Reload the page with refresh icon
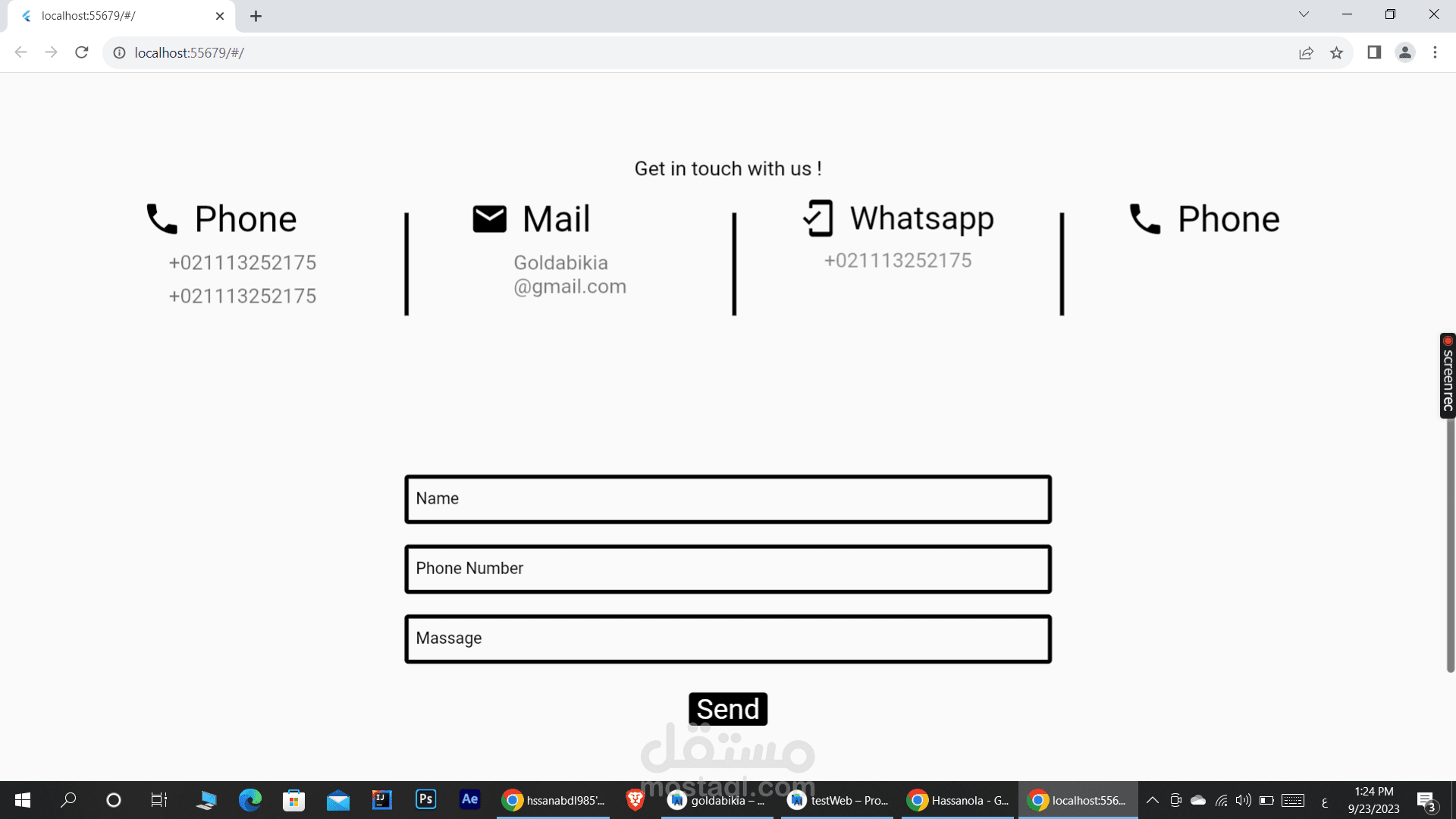This screenshot has height=819, width=1456. click(x=82, y=52)
